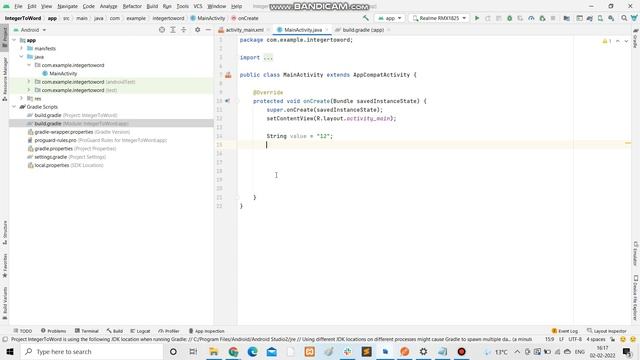
Task: Click the Make Project hammer icon
Action: [x=366, y=18]
